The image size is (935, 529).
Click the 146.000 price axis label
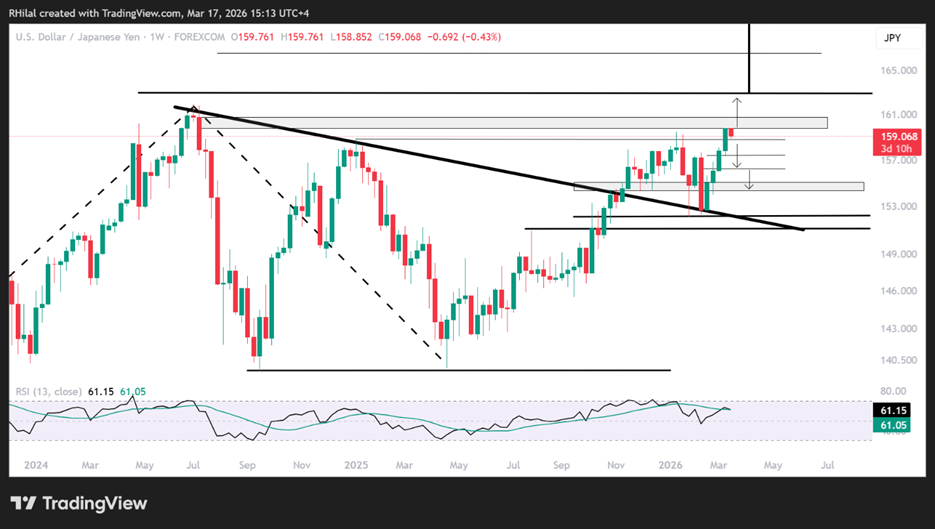pos(899,291)
